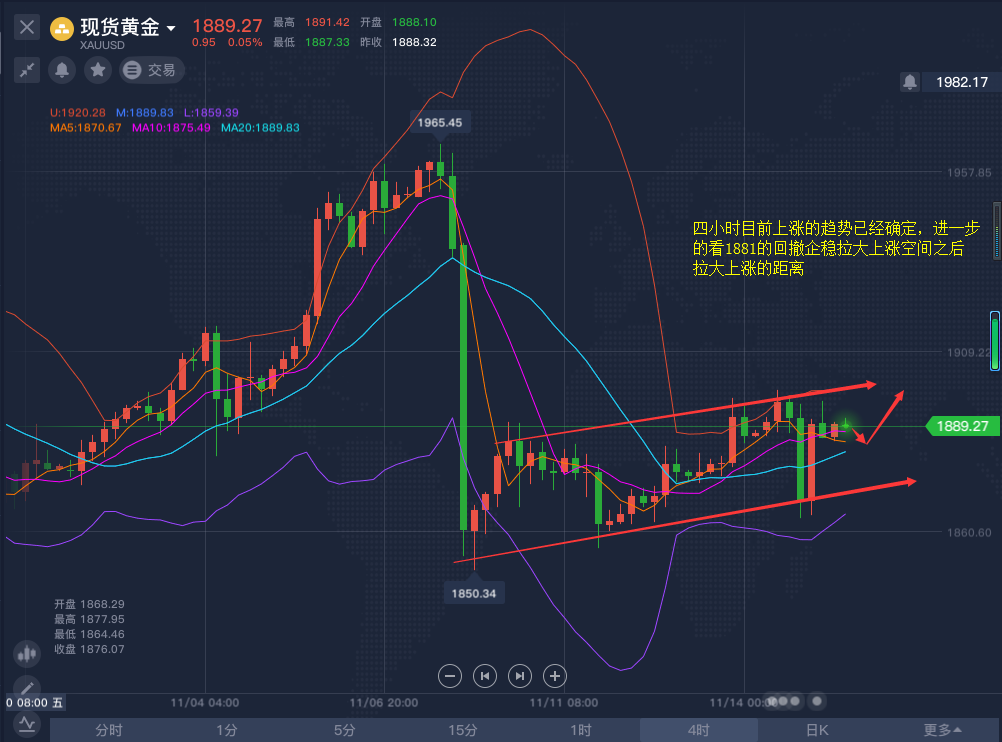Click the M:1889.83 middle band label
This screenshot has width=1002, height=742.
pos(144,113)
